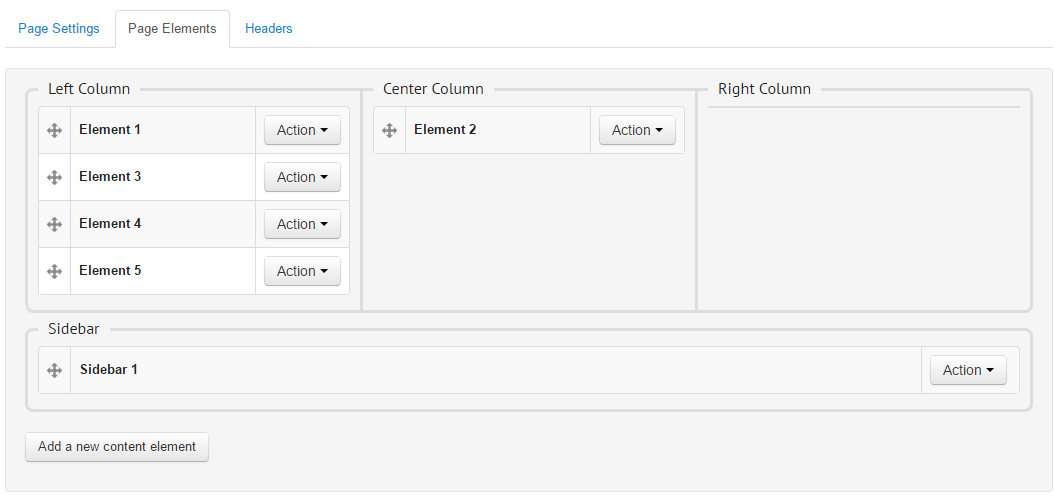Click the move handle icon for Element 1
Viewport: 1060px width, 498px height.
[55, 130]
